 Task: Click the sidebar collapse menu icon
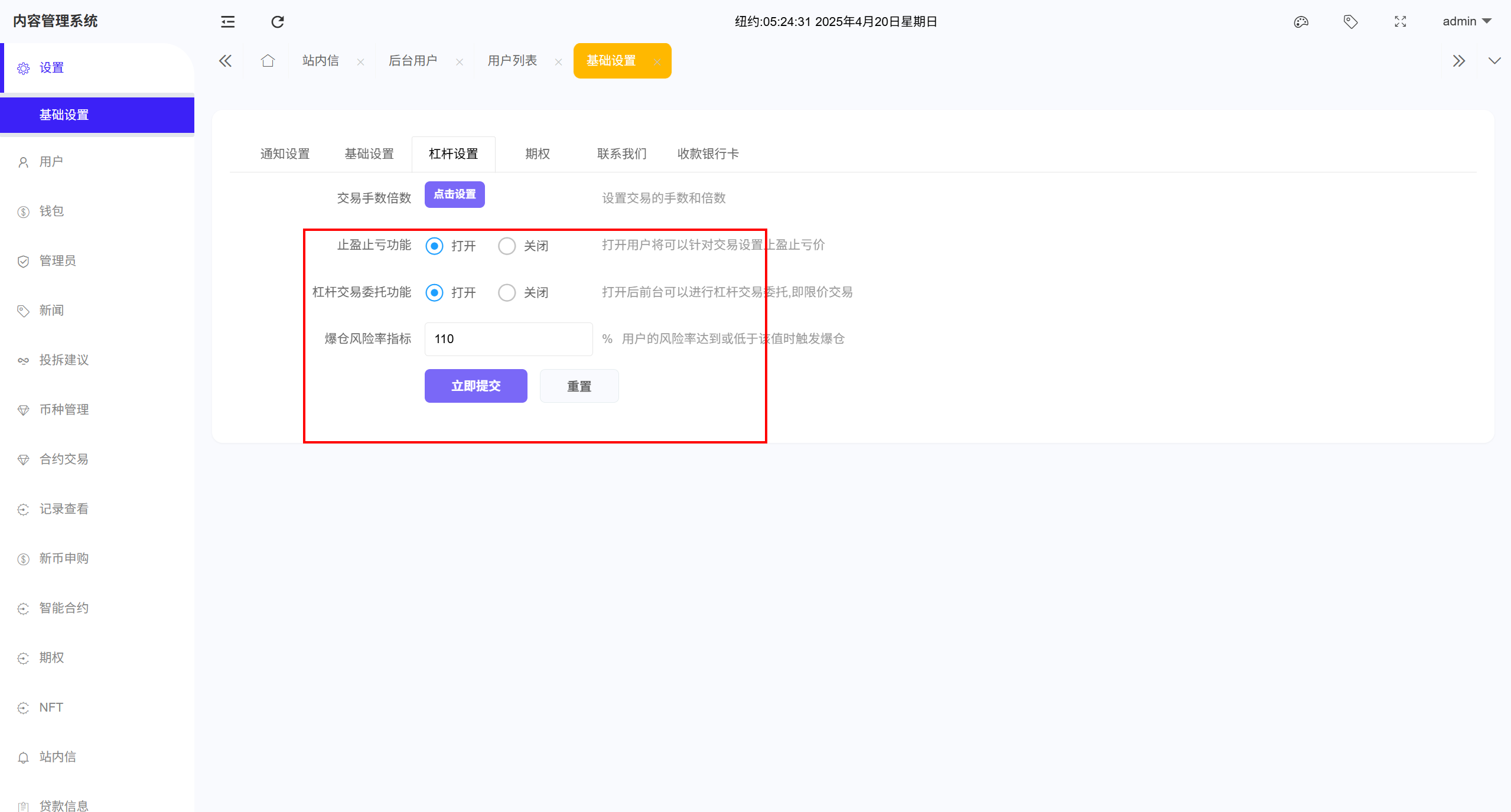point(227,22)
